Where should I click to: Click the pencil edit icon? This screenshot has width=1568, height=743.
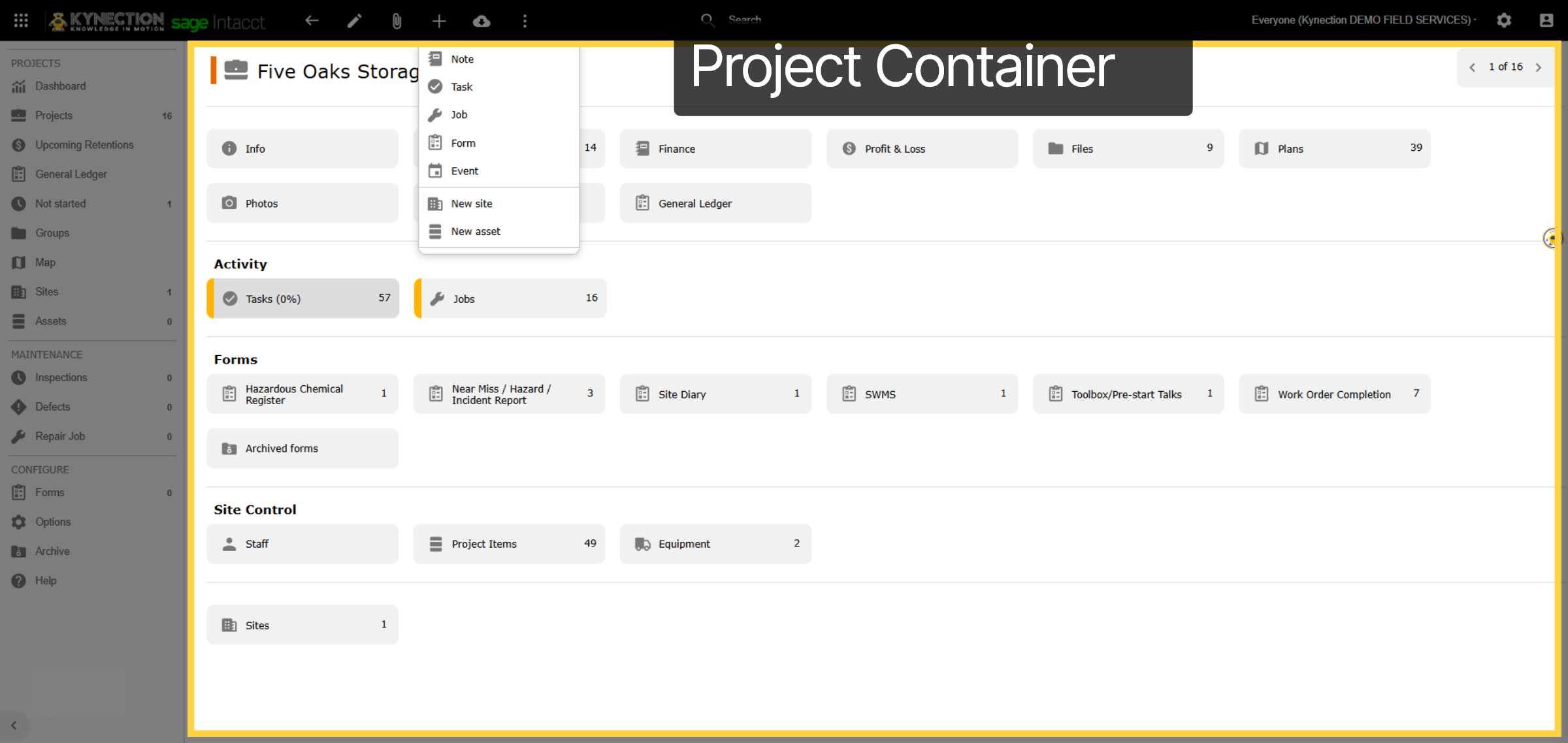tap(354, 21)
